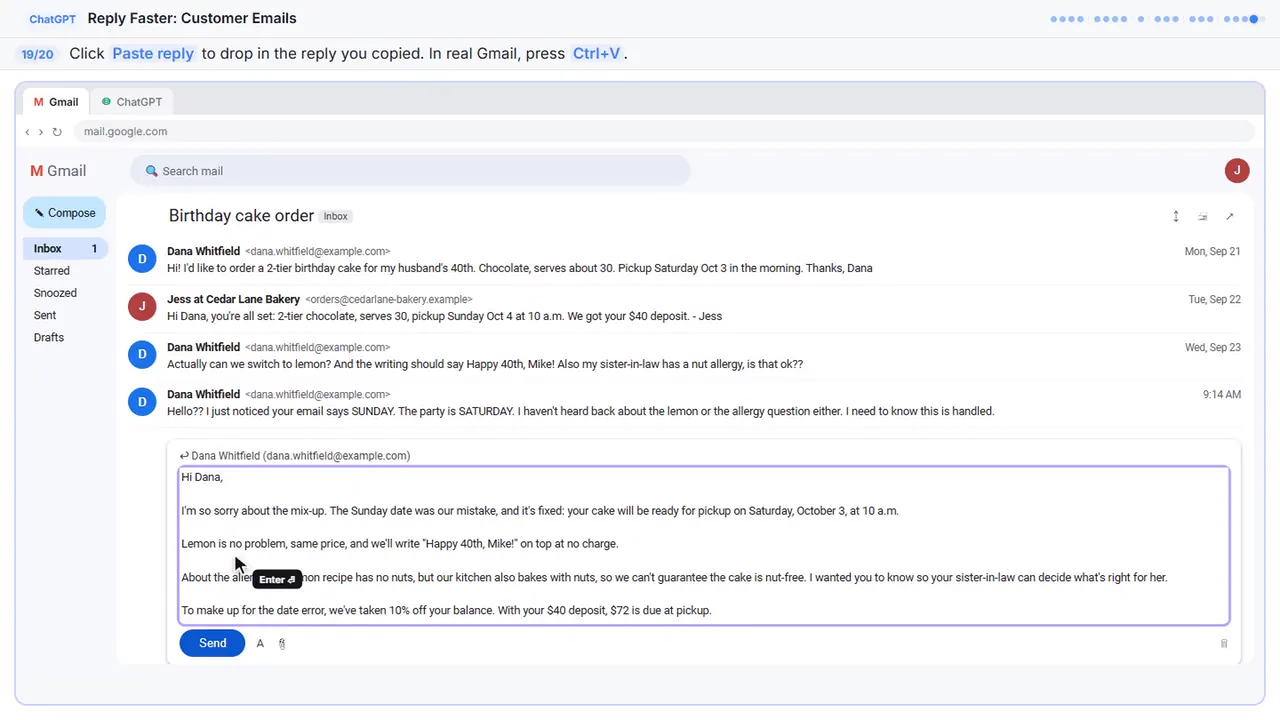Screen dimensions: 1280x720
Task: Open Jess at Cedar Lane Bakery's message
Action: coord(684,307)
